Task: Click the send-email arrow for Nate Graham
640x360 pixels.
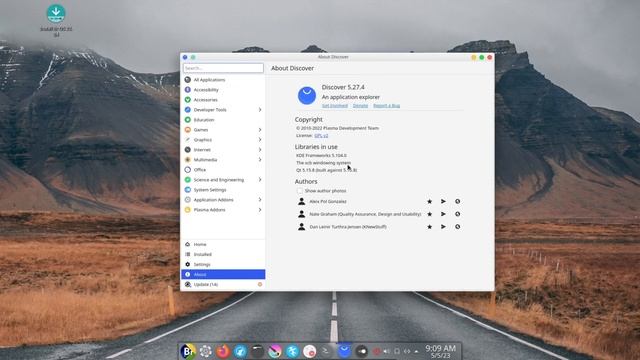Action: pos(443,214)
